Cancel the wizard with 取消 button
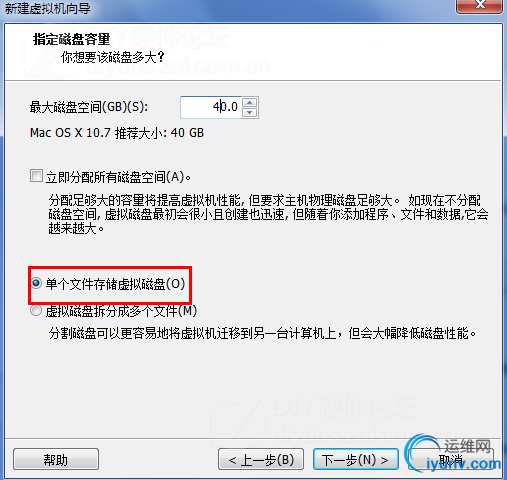The image size is (507, 480). 451,459
